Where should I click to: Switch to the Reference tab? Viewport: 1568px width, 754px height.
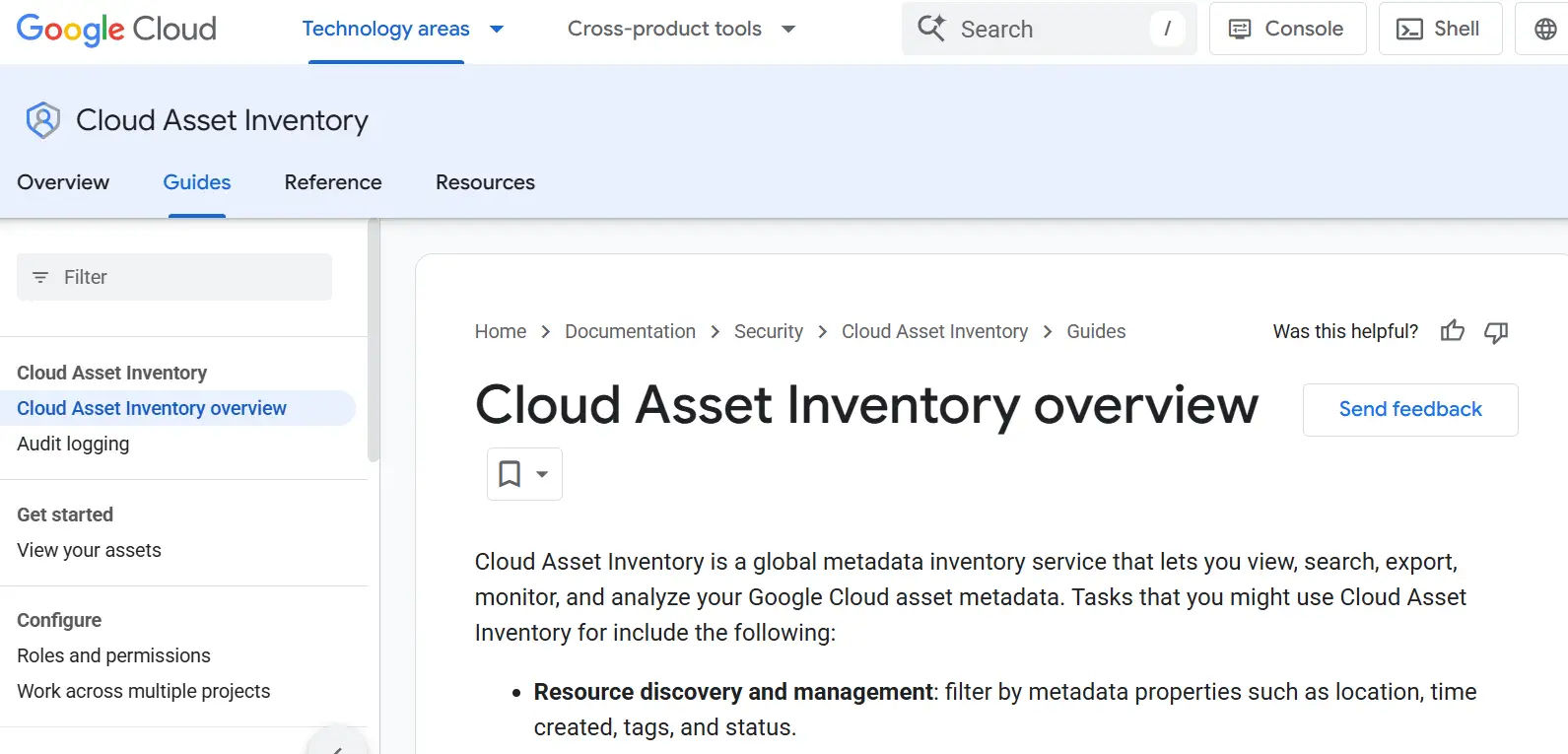coord(333,182)
